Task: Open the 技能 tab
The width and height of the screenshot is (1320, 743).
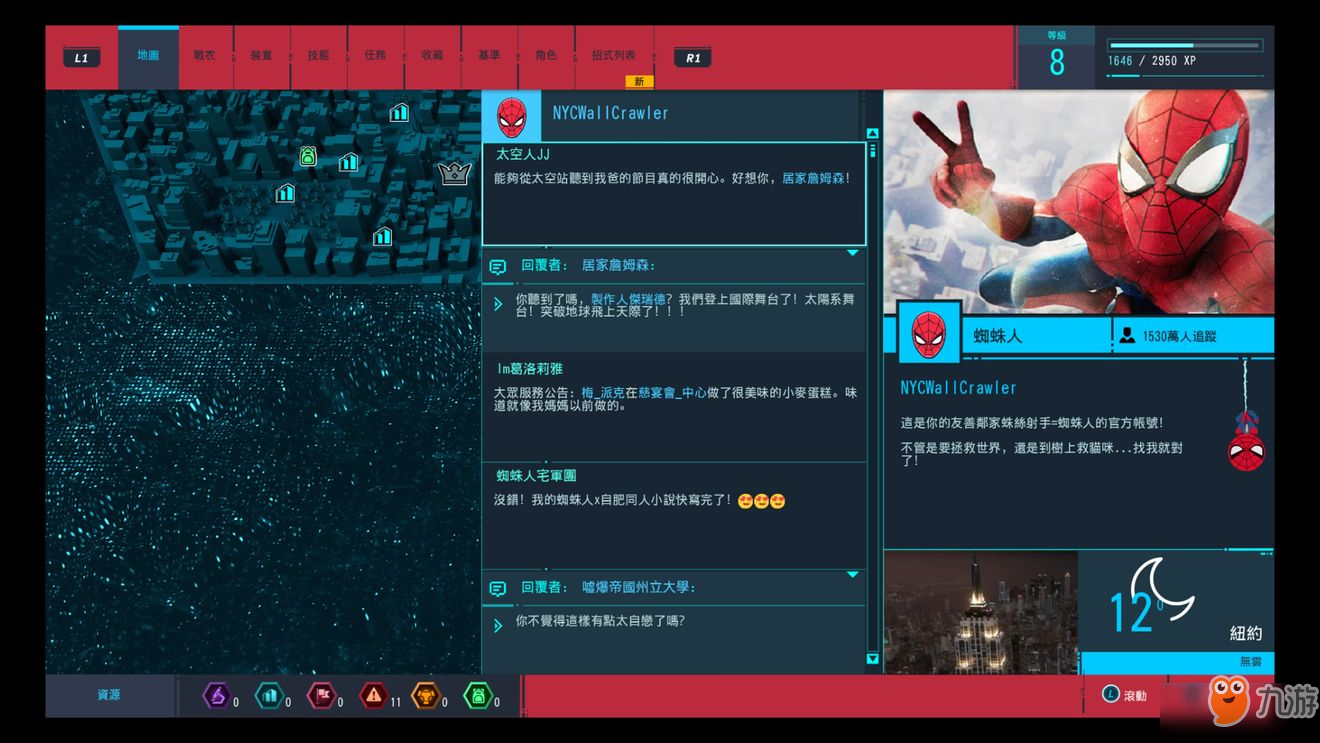Action: click(319, 56)
